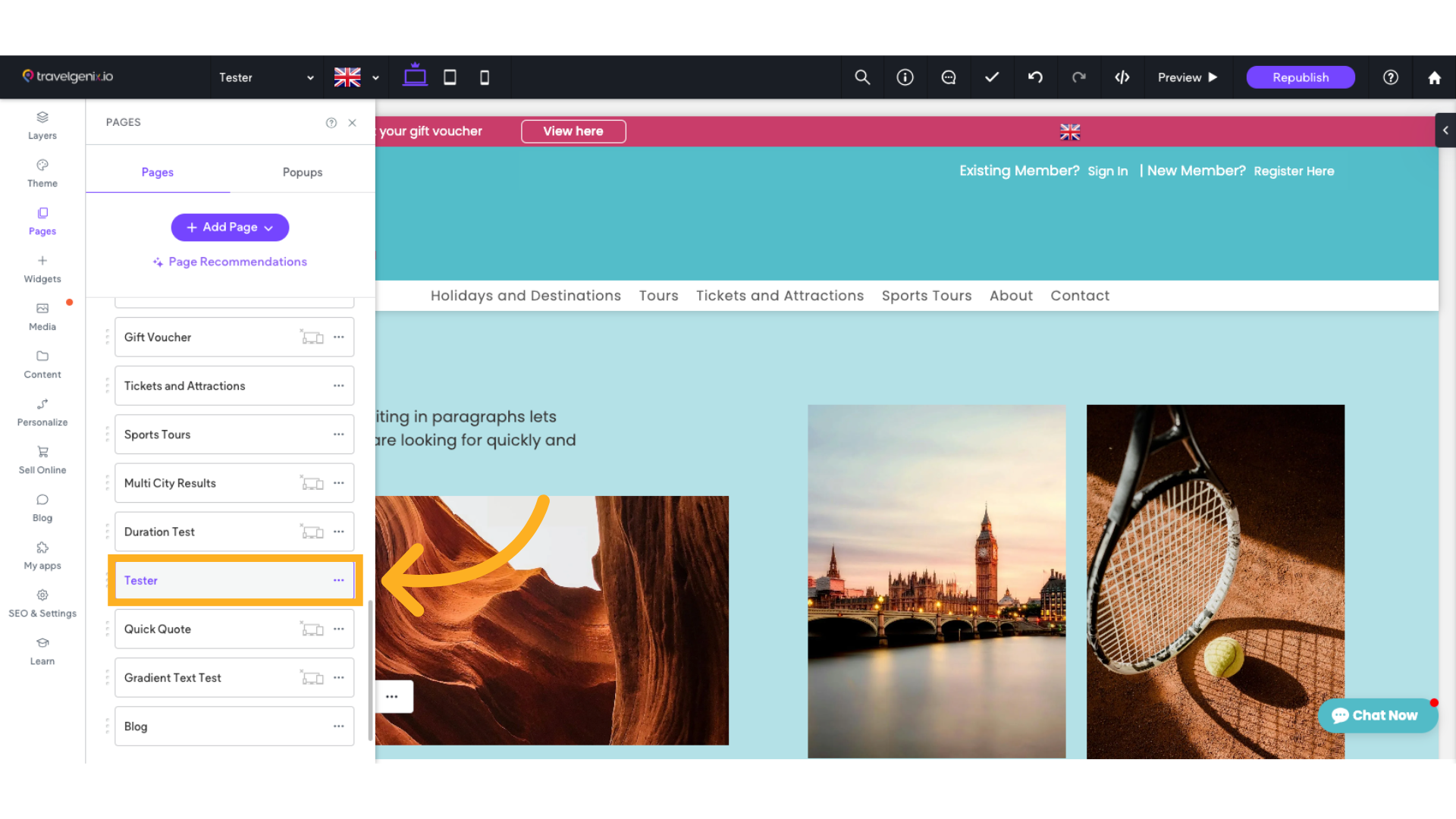Switch to tablet device view
Viewport: 1456px width, 819px height.
(450, 77)
